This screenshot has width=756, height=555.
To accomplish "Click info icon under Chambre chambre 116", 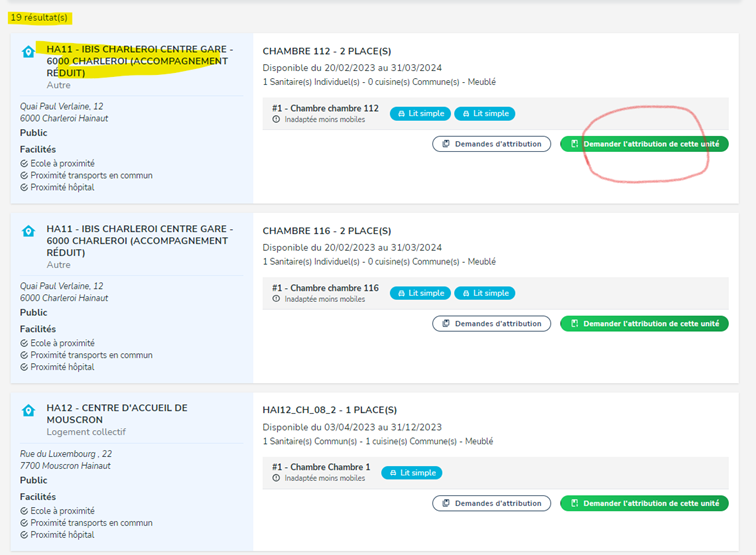I will pos(276,299).
